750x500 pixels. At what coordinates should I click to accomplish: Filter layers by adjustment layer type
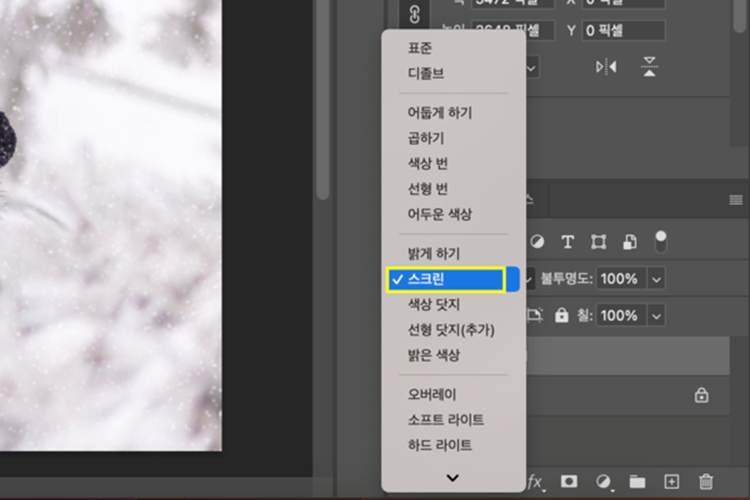click(537, 242)
